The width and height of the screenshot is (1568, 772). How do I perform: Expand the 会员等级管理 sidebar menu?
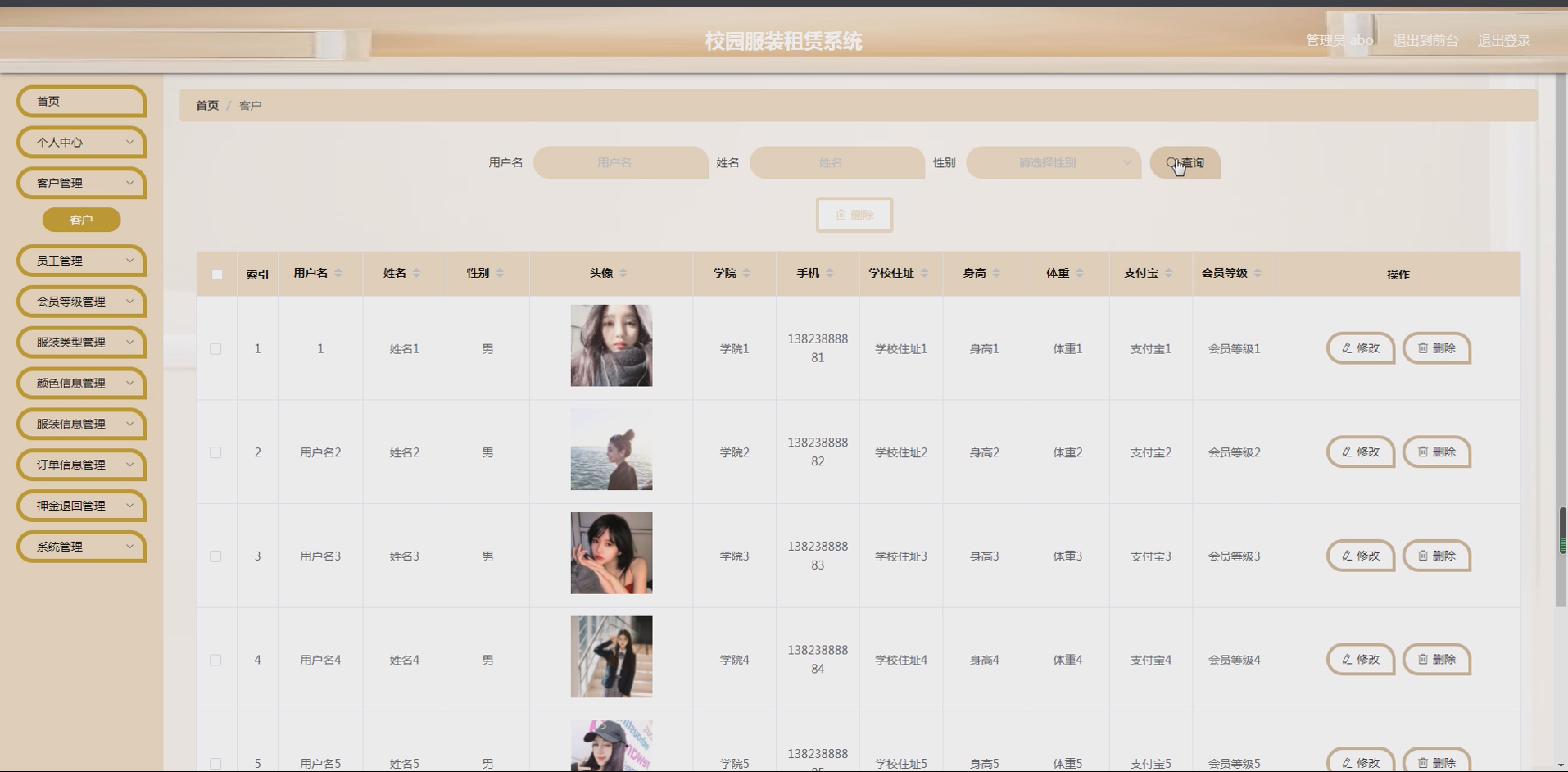(82, 302)
